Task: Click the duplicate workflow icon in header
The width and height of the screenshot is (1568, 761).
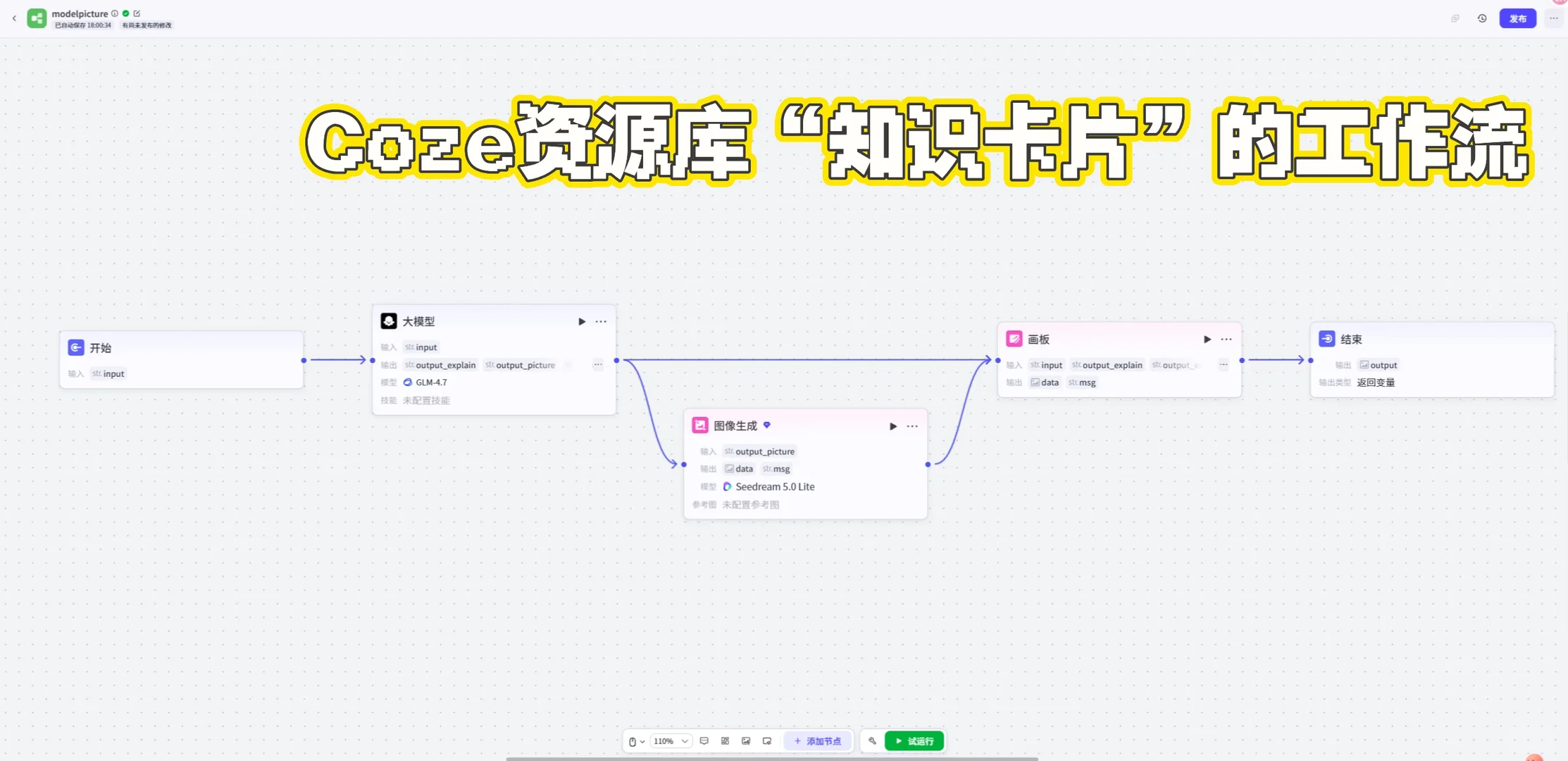Action: 1455,18
